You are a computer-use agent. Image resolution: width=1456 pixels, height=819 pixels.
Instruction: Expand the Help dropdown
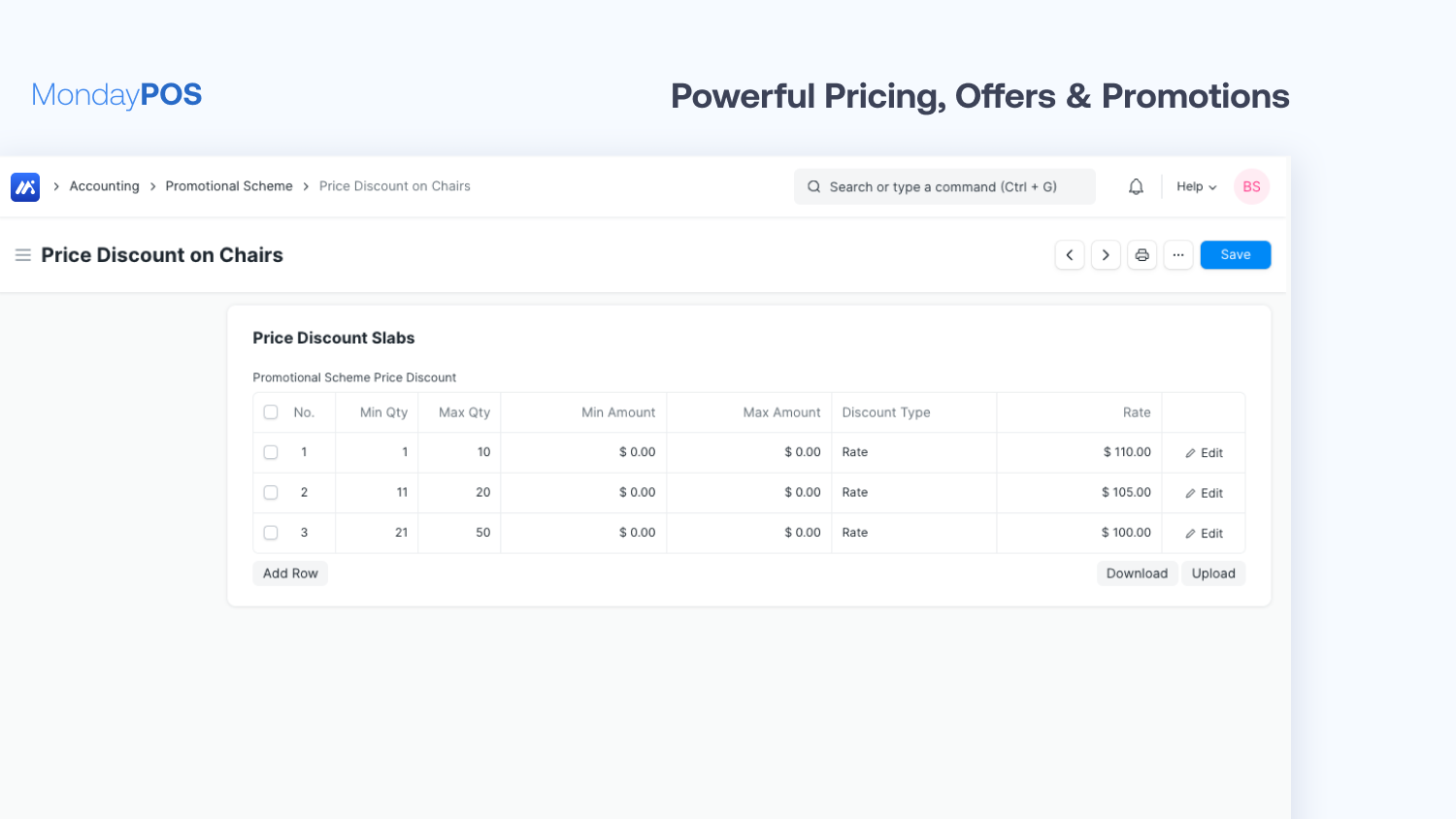tap(1196, 186)
